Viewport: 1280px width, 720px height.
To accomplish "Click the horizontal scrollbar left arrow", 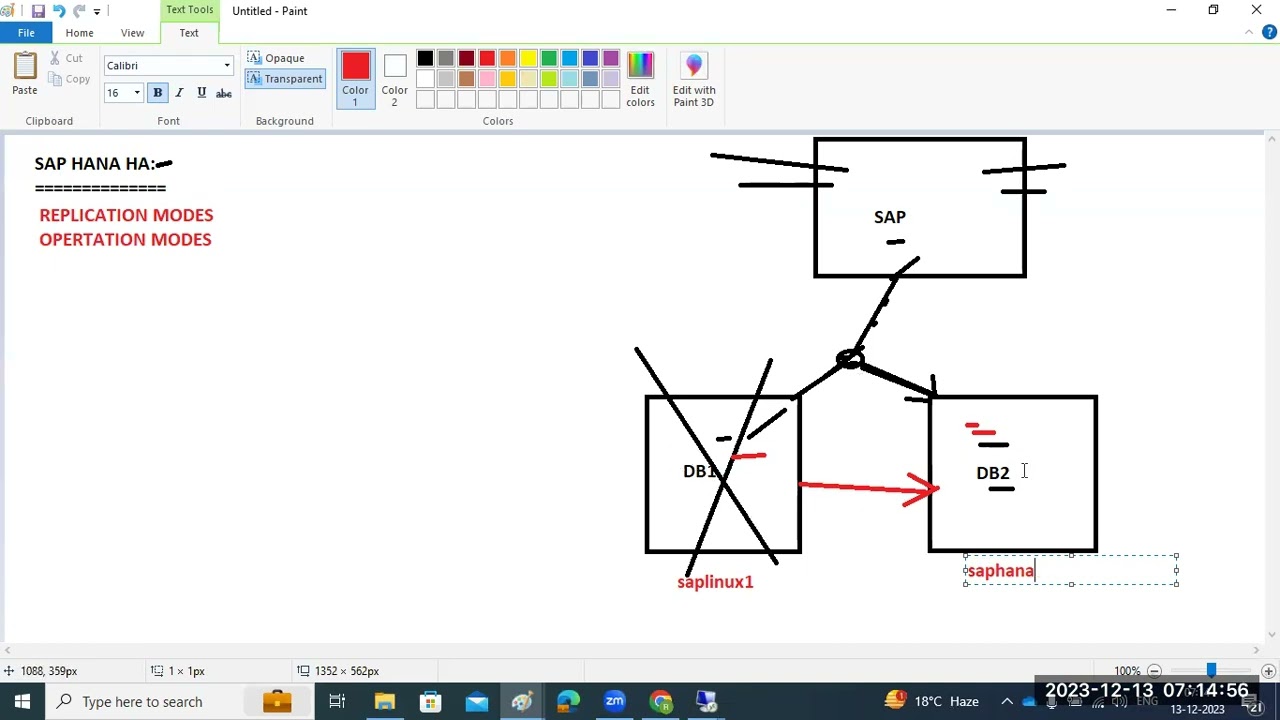I will point(8,650).
